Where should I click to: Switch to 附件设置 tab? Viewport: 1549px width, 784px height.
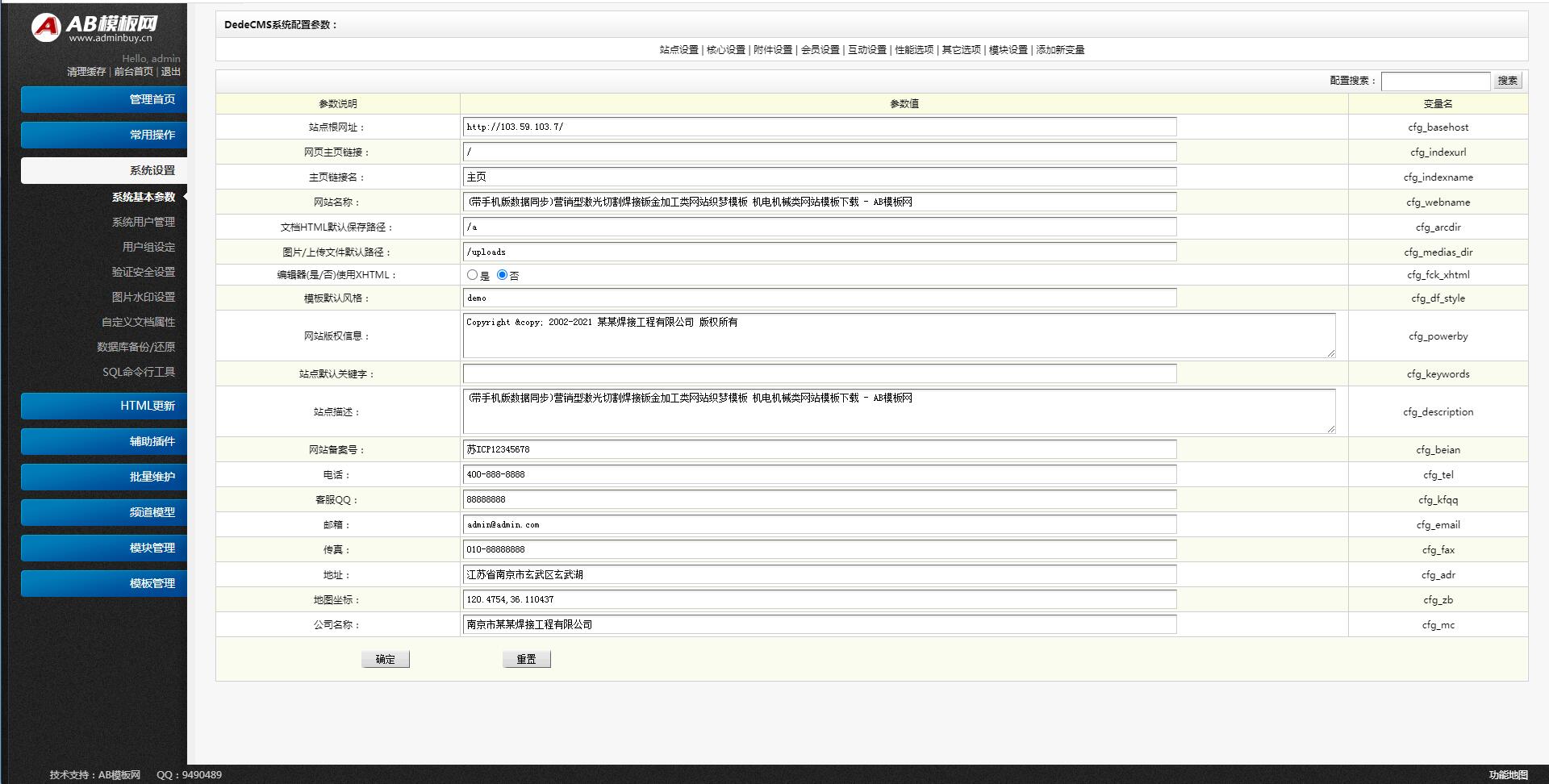pos(773,50)
